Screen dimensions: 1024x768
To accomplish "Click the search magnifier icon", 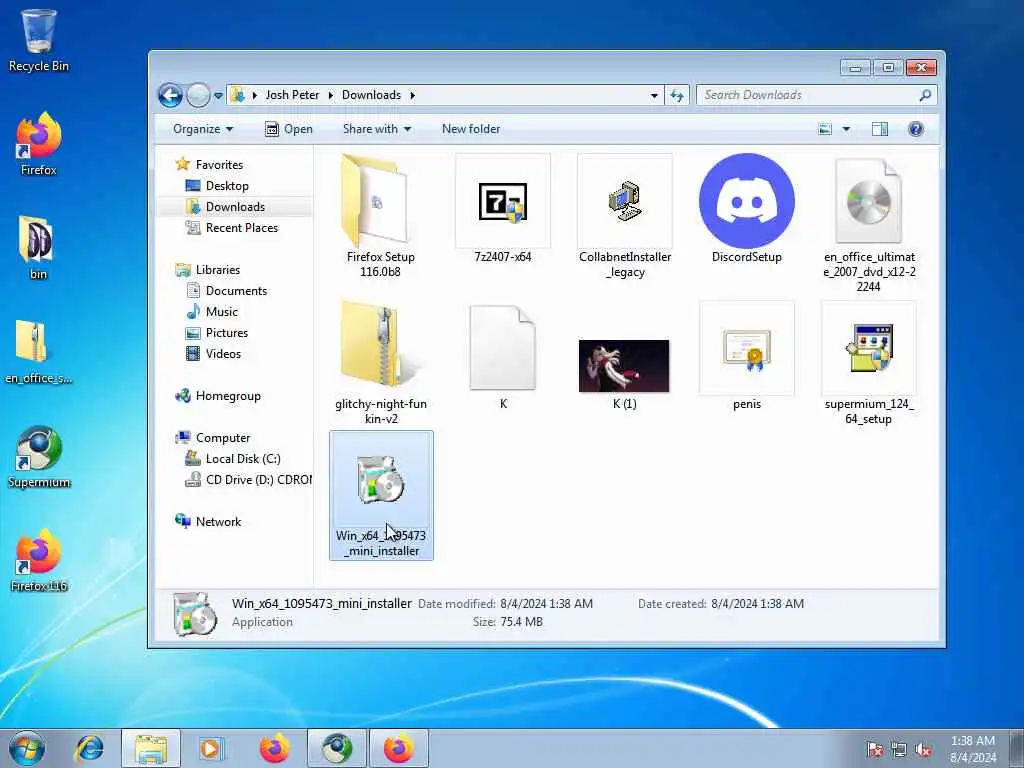I will point(925,95).
